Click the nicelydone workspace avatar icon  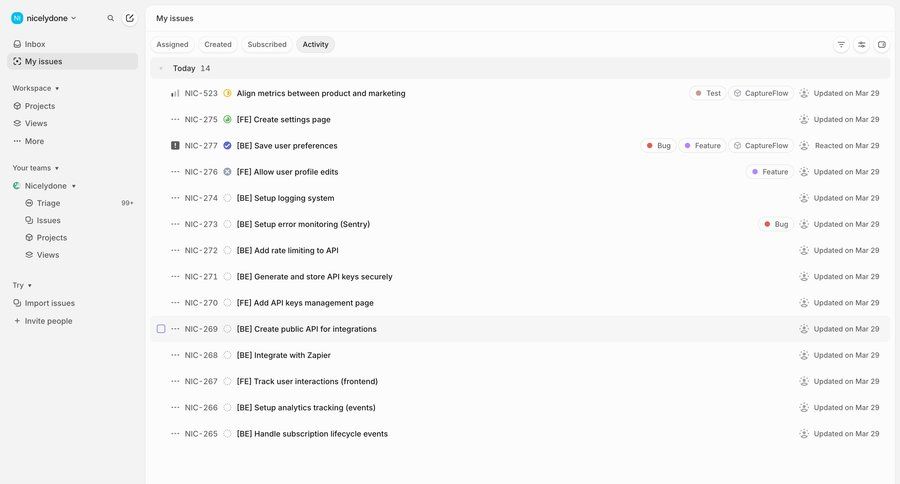[17, 18]
